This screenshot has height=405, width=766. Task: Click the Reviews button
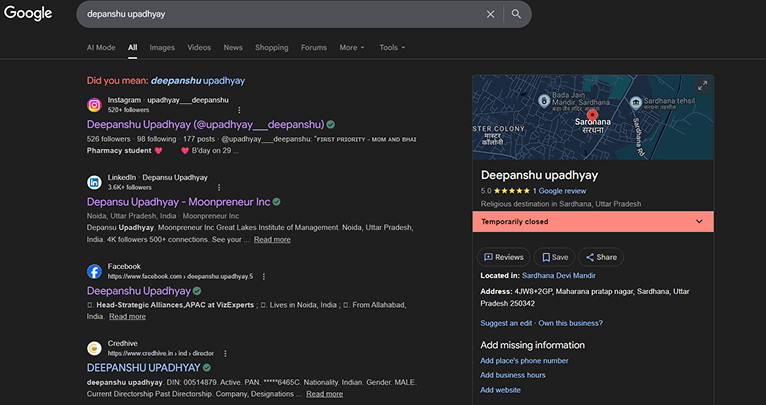504,257
